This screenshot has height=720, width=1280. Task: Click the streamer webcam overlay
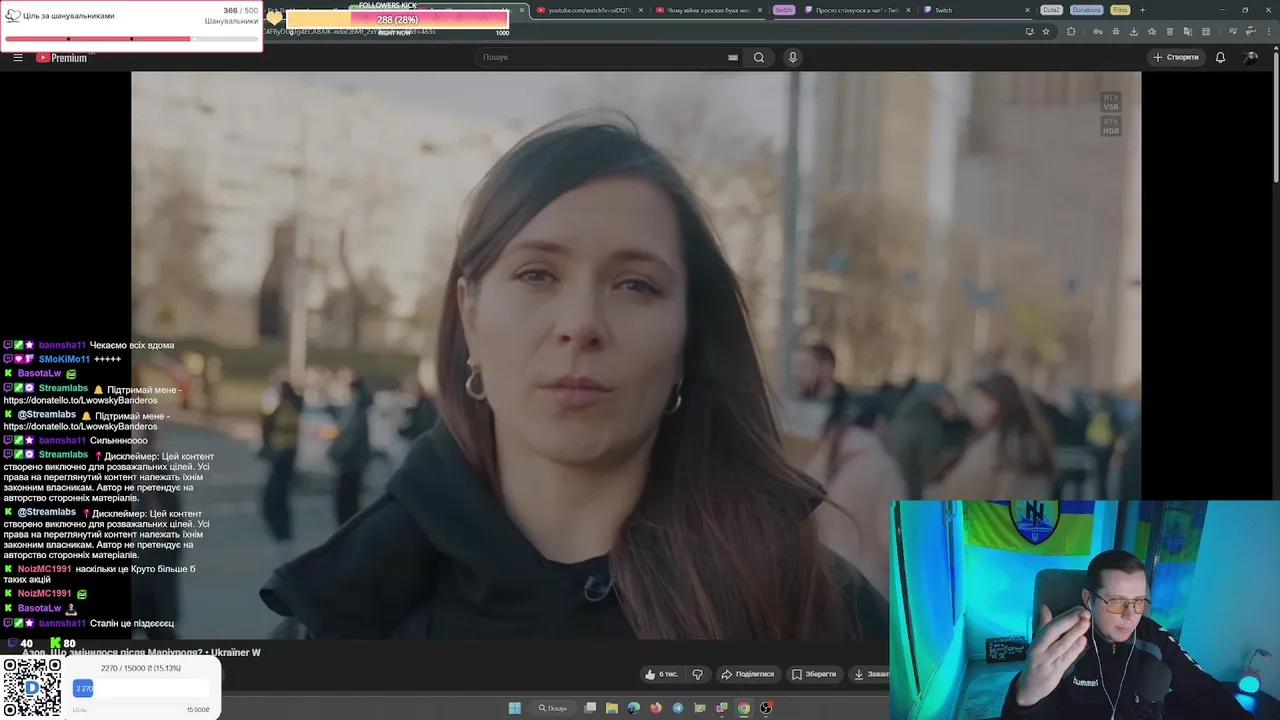(1085, 610)
